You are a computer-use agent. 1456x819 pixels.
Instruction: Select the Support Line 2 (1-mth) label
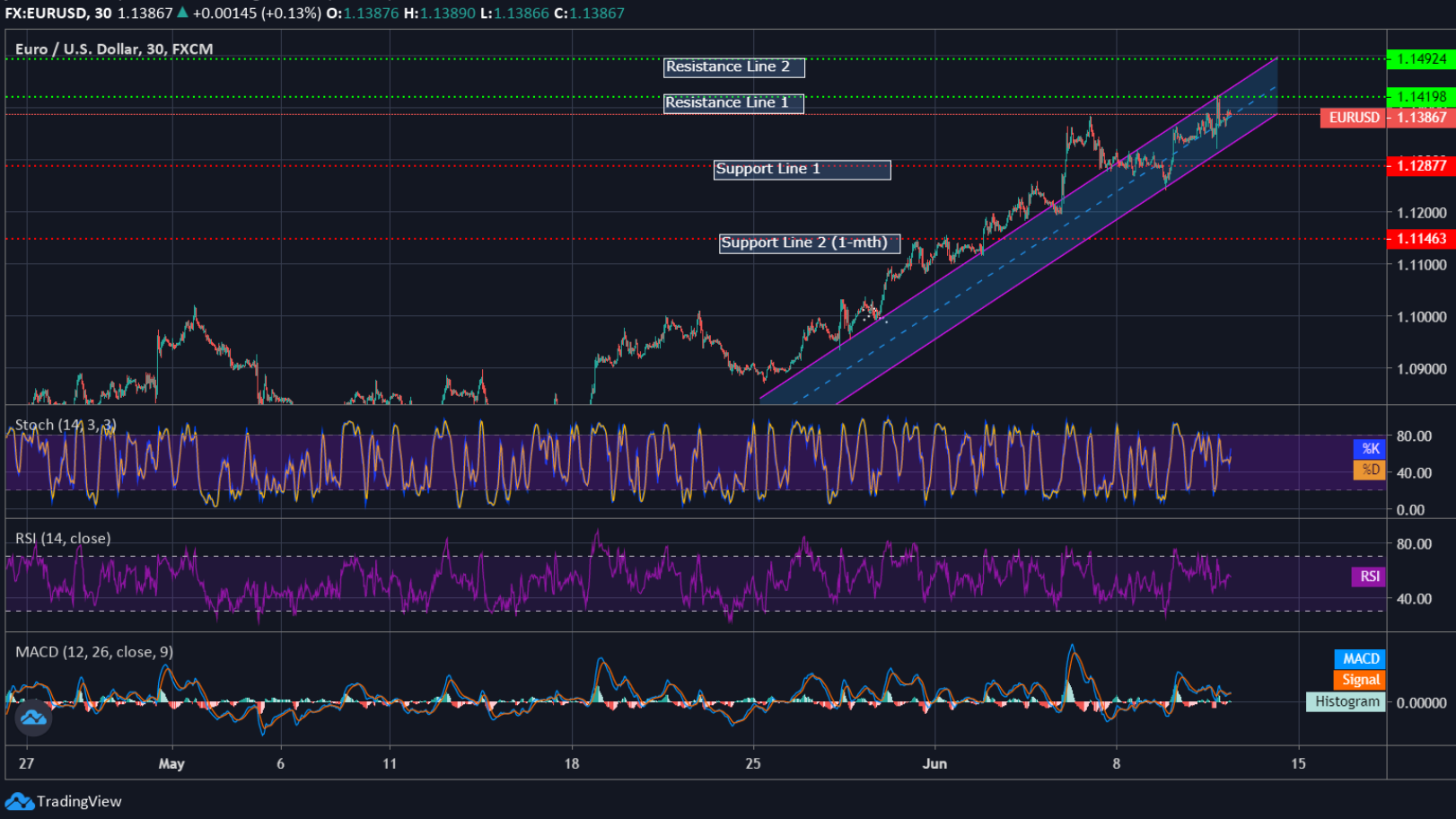tap(809, 242)
